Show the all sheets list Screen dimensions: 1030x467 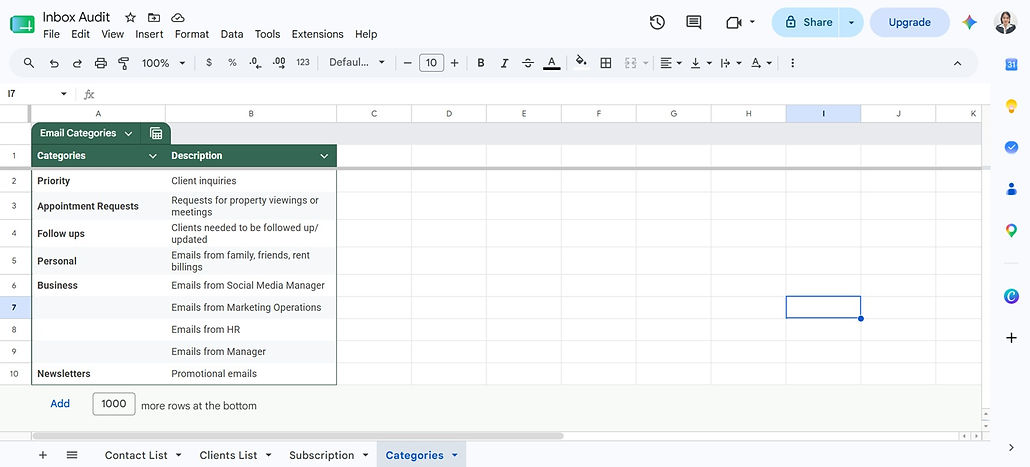click(72, 455)
